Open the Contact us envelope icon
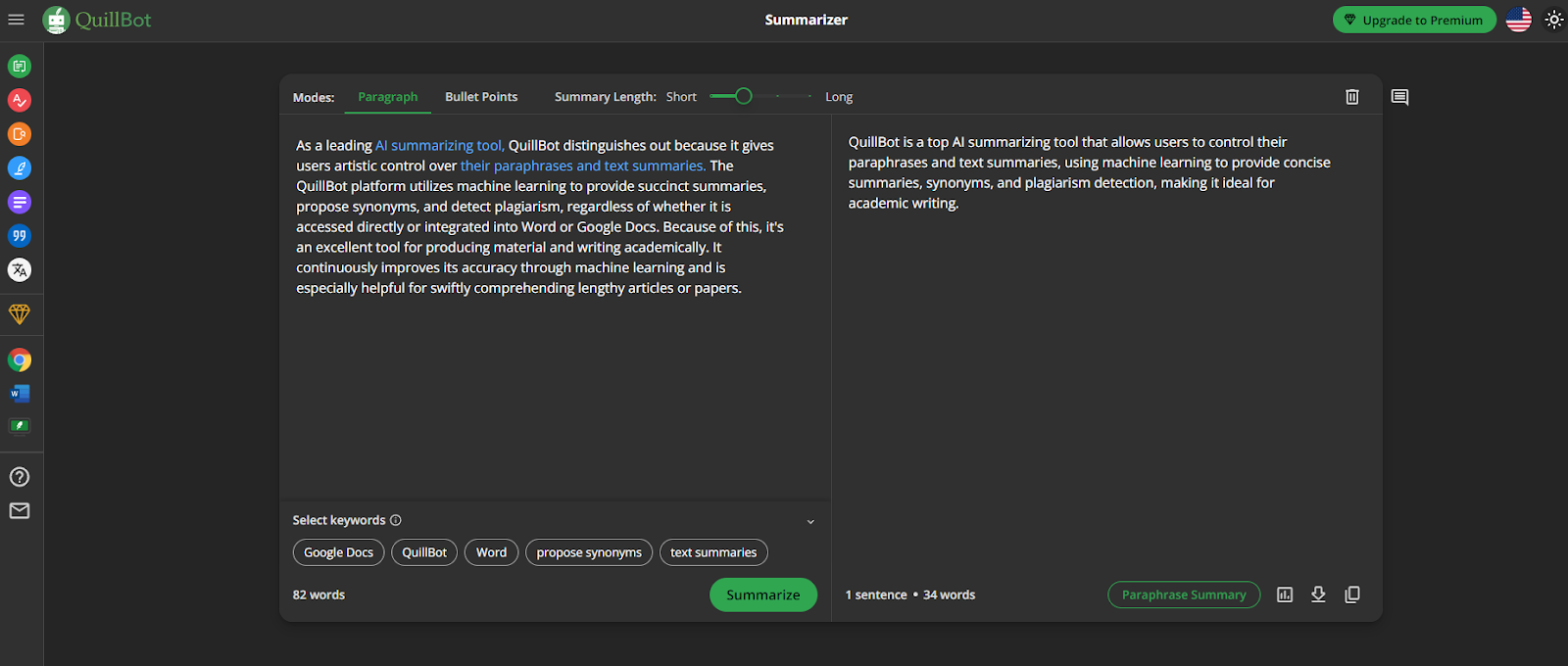 pos(20,511)
